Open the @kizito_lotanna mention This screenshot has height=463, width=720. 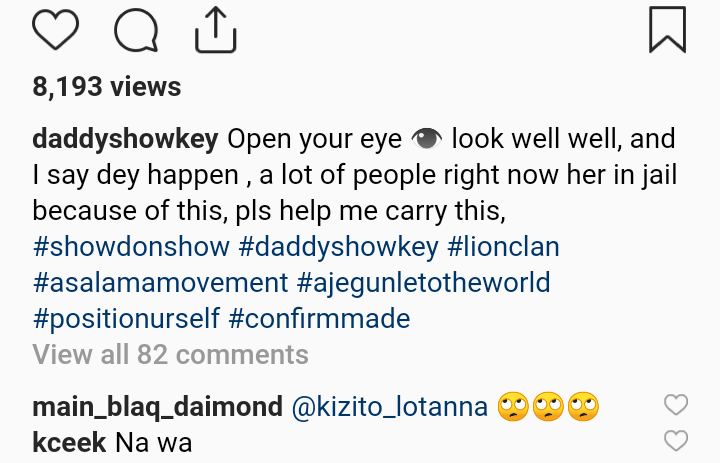coord(390,407)
